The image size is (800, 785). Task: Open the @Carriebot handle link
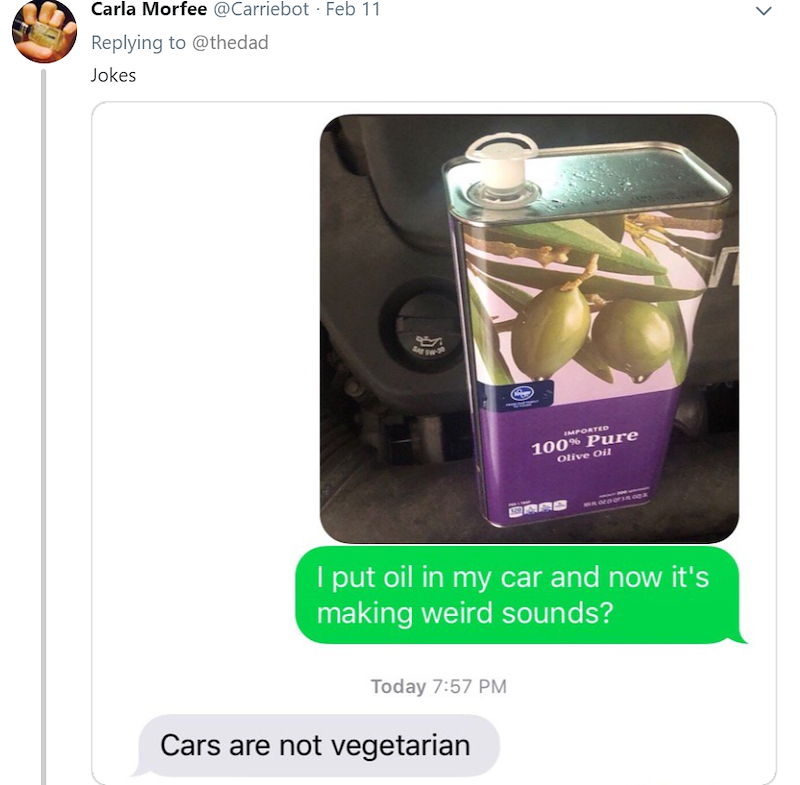(261, 9)
